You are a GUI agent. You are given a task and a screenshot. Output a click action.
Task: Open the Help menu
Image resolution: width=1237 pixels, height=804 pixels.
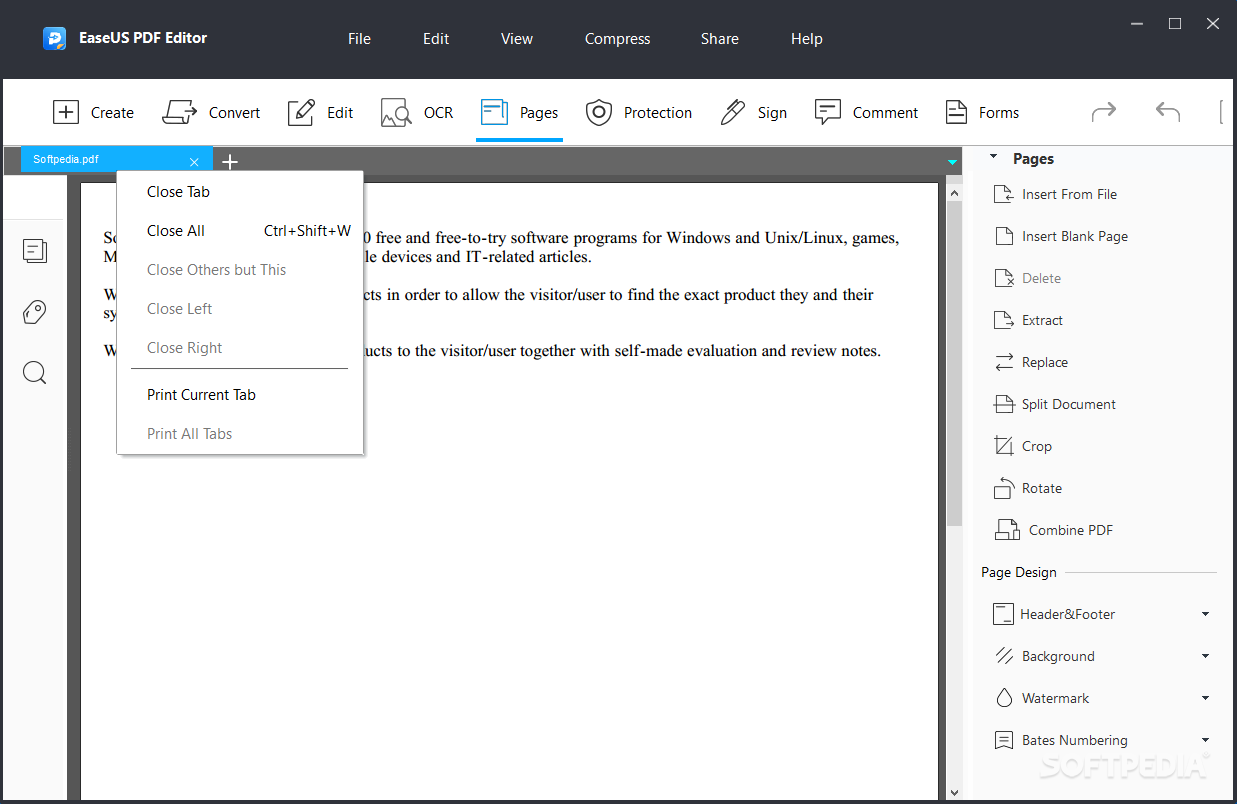pos(807,39)
